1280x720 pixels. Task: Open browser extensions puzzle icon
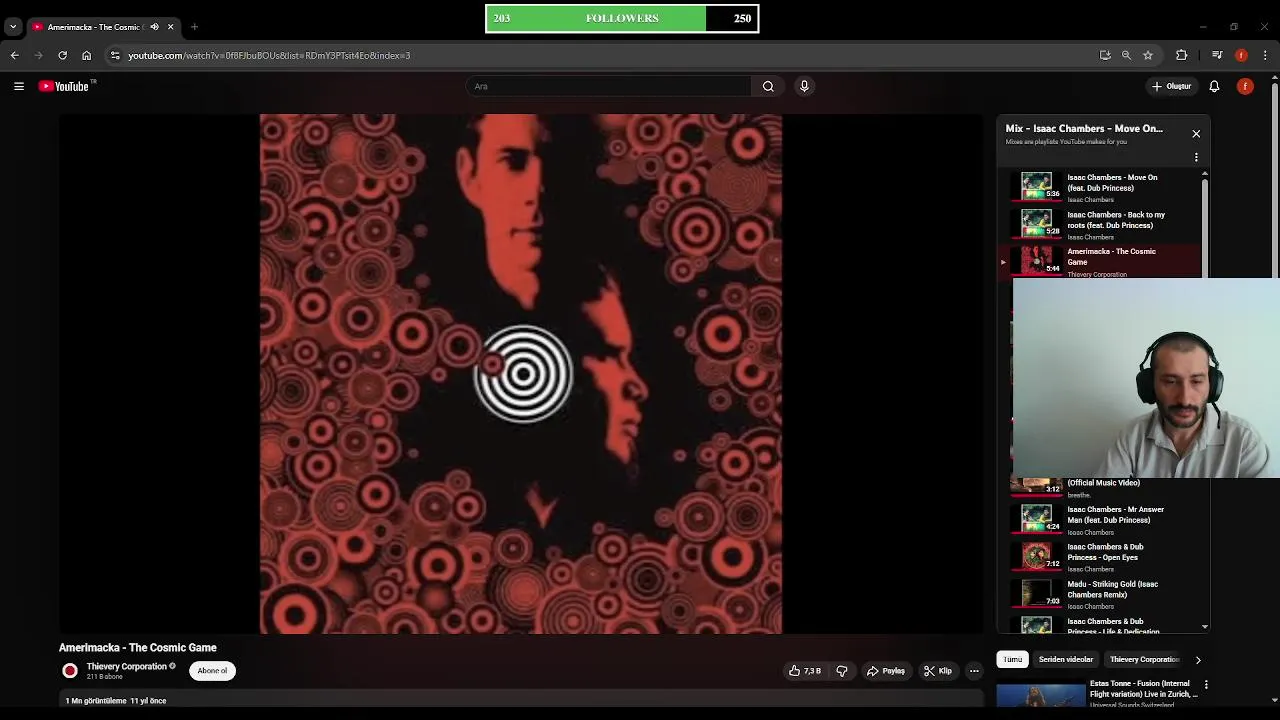click(1182, 55)
